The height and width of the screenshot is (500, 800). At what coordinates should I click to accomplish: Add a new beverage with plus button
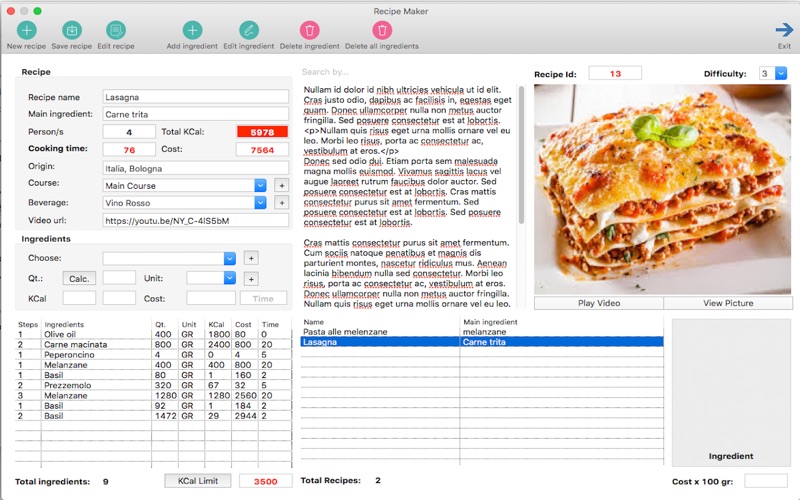click(282, 203)
